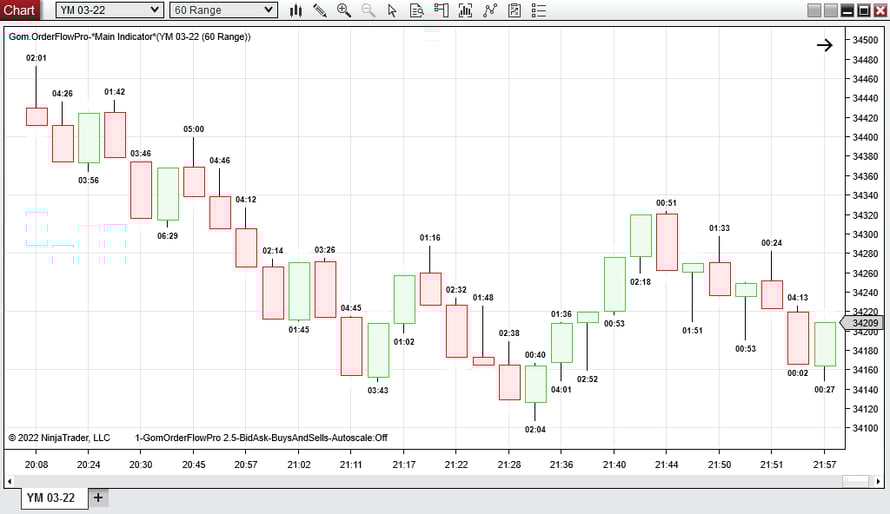Select the green candle above 06:29 label
The image size is (890, 514).
click(x=168, y=194)
